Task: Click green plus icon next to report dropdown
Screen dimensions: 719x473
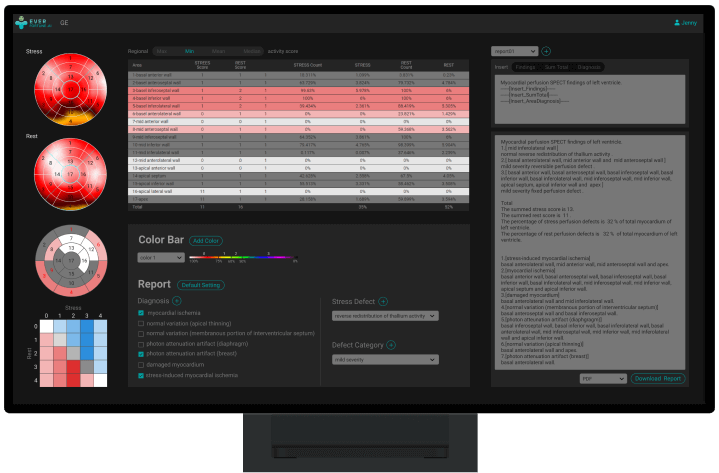Action: point(546,50)
